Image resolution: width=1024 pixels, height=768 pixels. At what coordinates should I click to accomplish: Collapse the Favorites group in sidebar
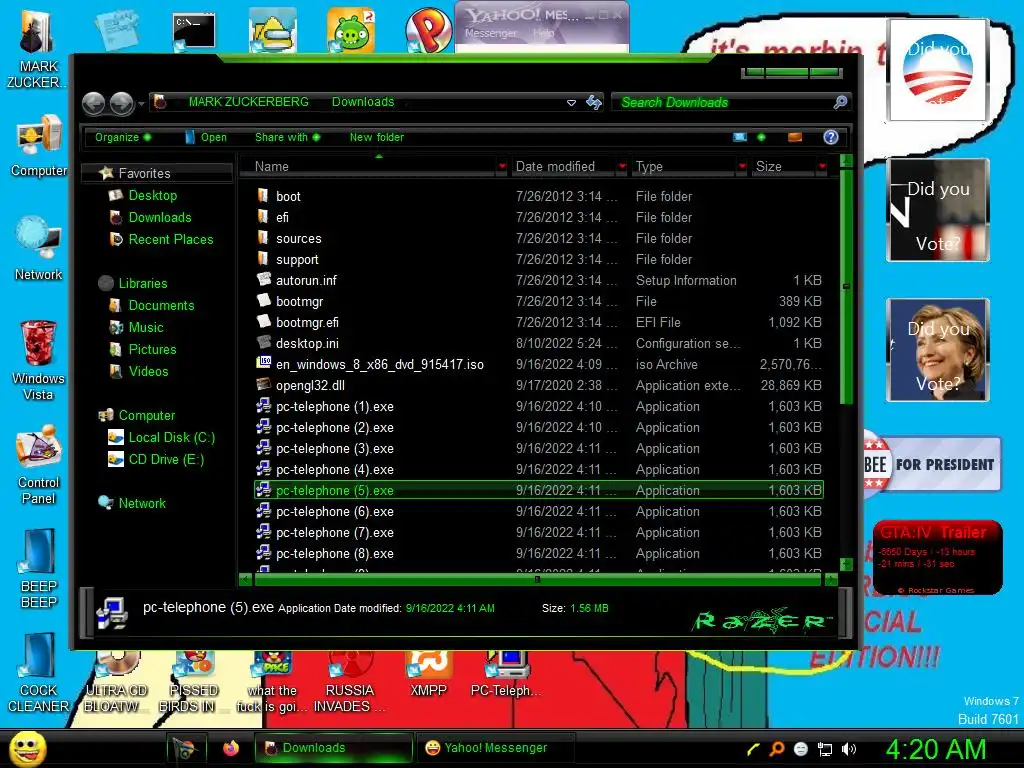tap(156, 173)
